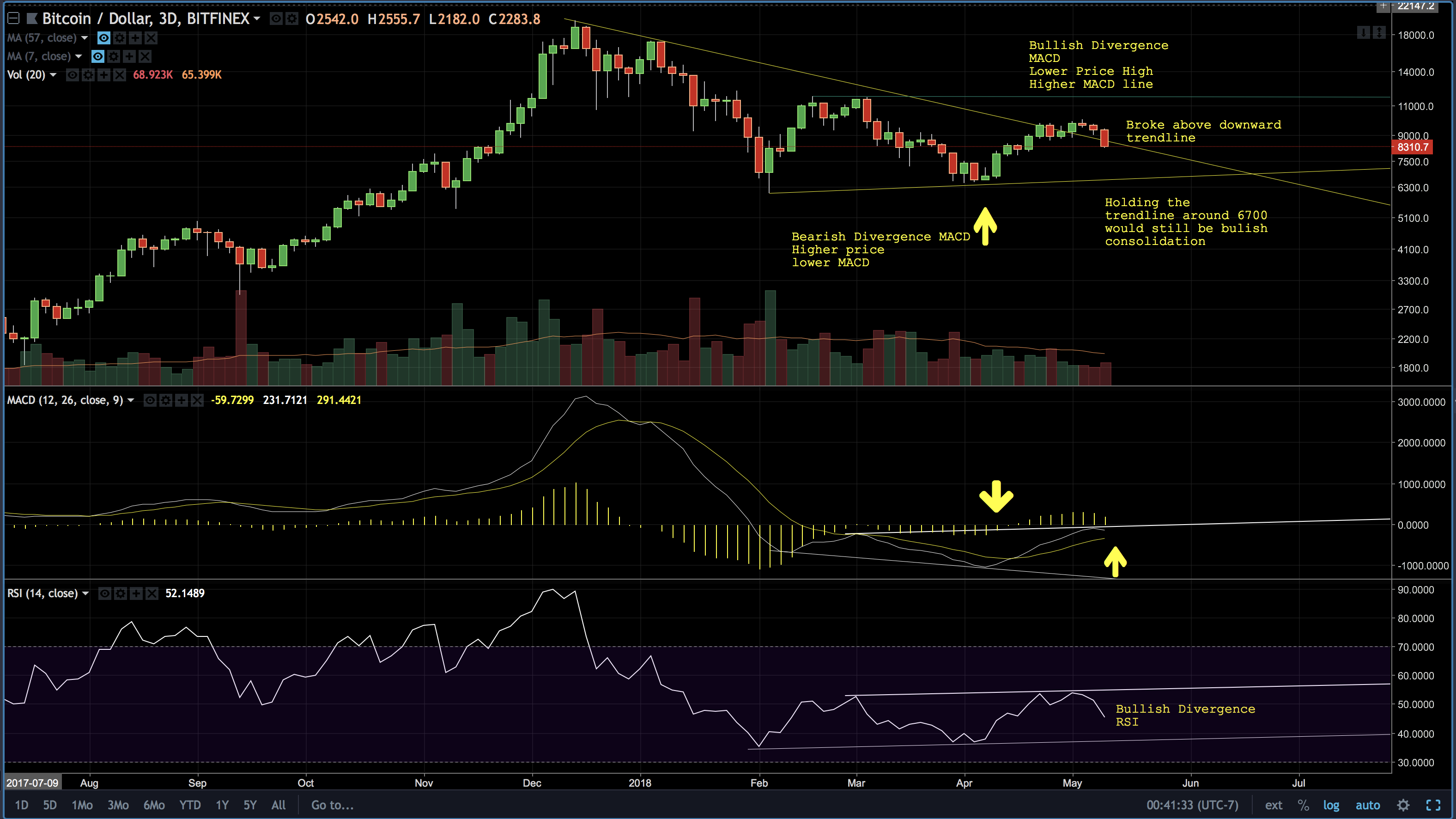Toggle percentage scale (%)
1456x819 pixels.
pos(1303,805)
